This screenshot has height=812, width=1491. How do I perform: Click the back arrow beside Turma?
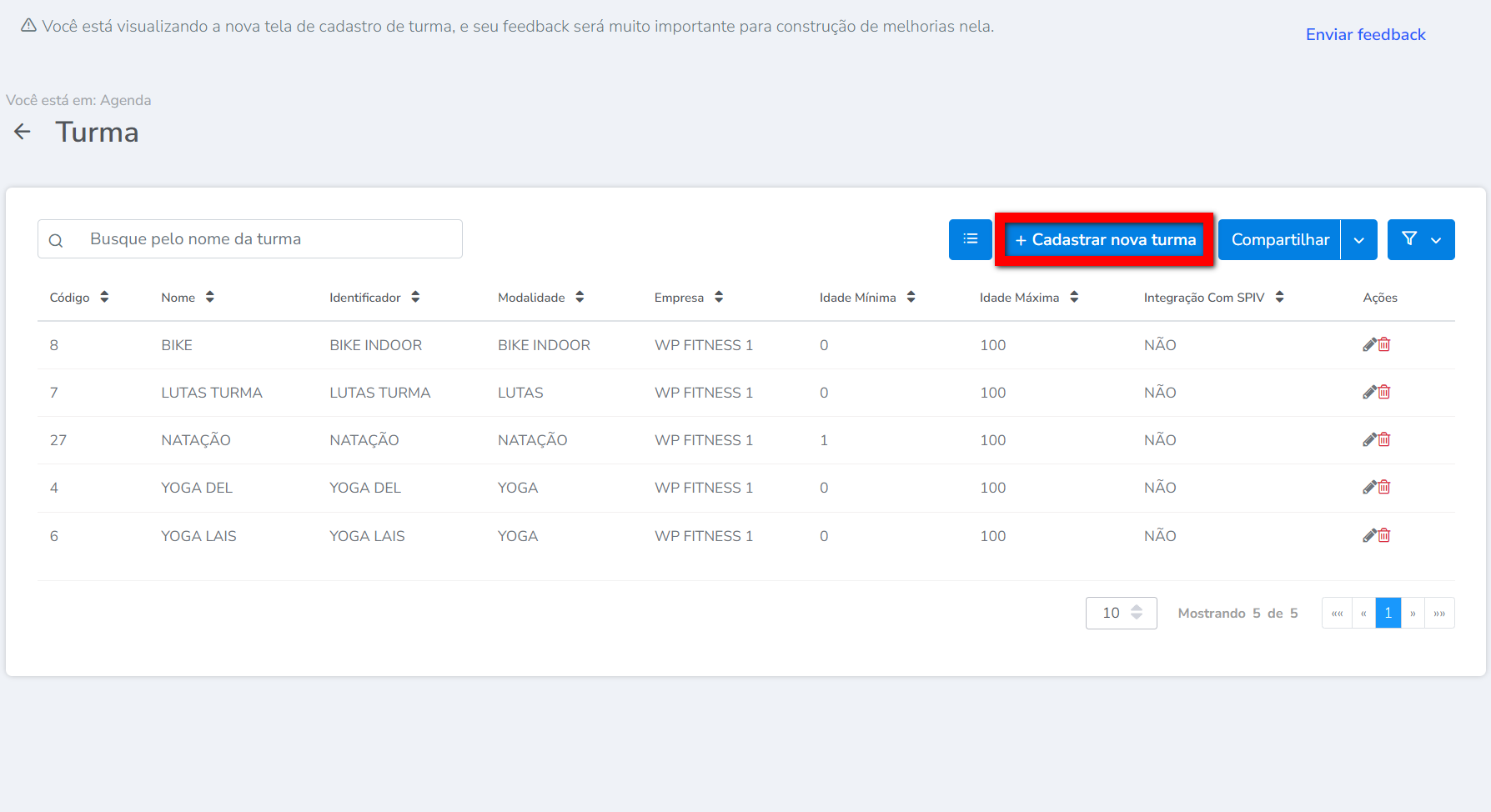coord(23,132)
